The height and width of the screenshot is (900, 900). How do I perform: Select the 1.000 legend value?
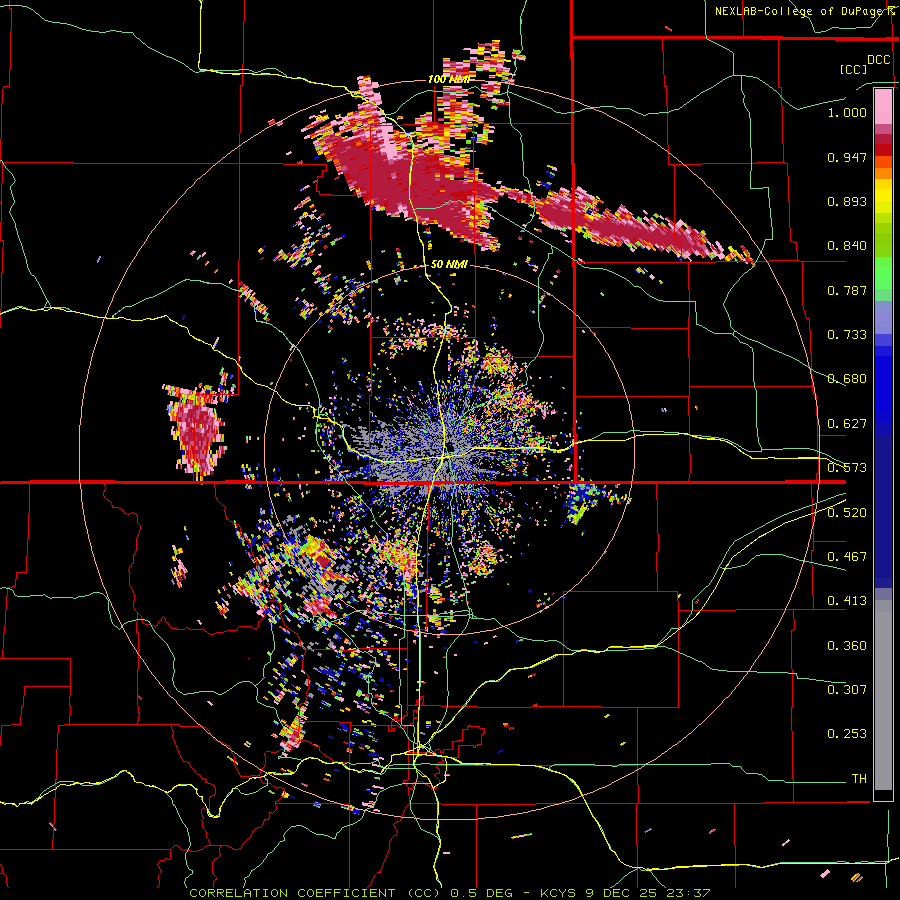pyautogui.click(x=847, y=112)
